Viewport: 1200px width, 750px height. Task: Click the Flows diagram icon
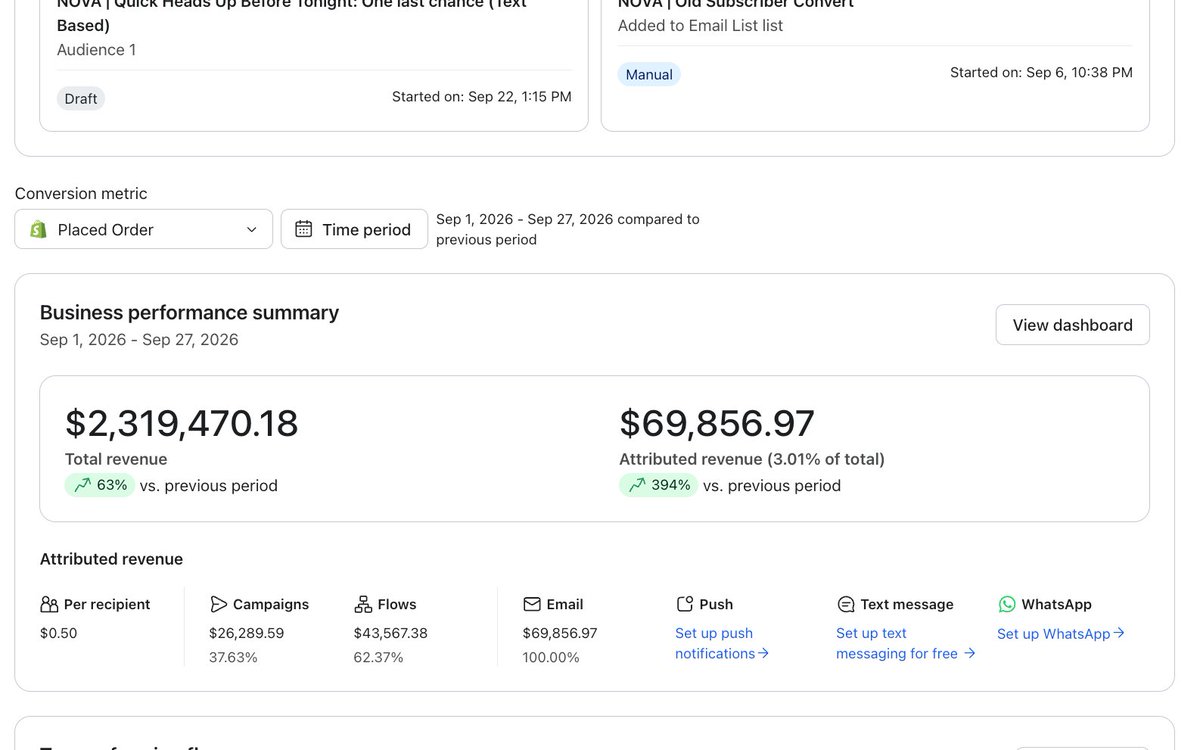pyautogui.click(x=363, y=604)
